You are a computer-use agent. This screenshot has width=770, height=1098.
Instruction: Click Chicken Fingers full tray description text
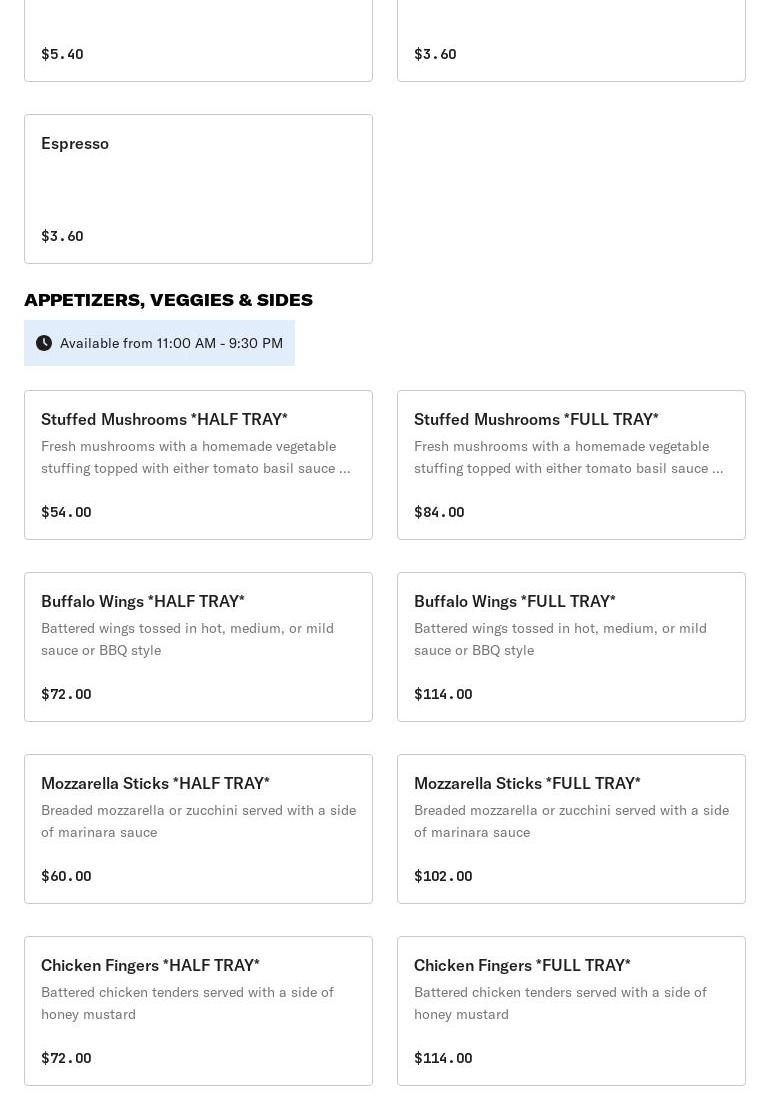point(560,1003)
